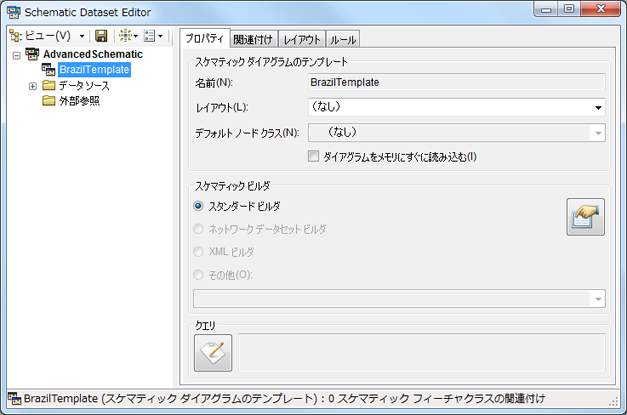
Task: Switch to the レイアウト tab
Action: click(x=302, y=40)
